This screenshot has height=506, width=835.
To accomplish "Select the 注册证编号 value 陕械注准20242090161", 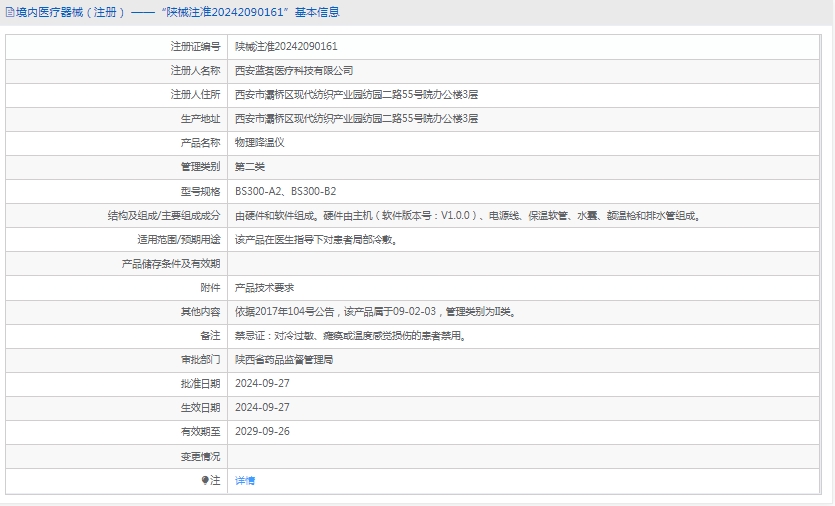I will (x=286, y=47).
